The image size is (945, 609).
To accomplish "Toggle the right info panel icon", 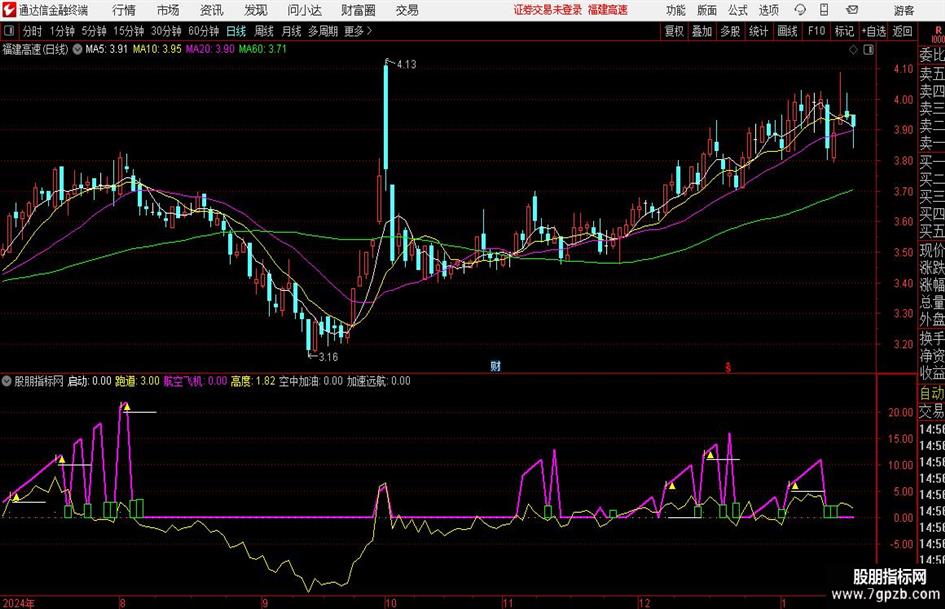I will point(868,50).
